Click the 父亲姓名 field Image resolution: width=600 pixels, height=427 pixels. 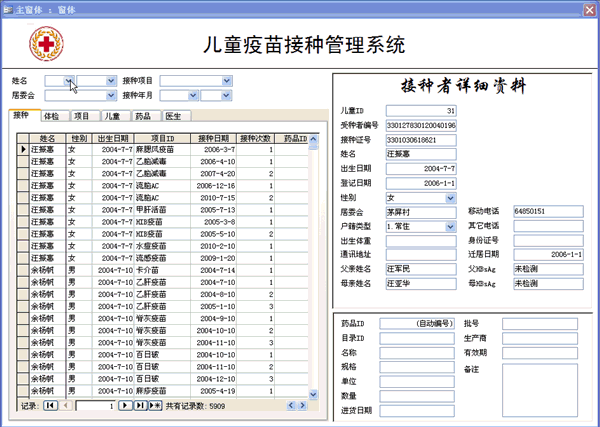(x=421, y=269)
